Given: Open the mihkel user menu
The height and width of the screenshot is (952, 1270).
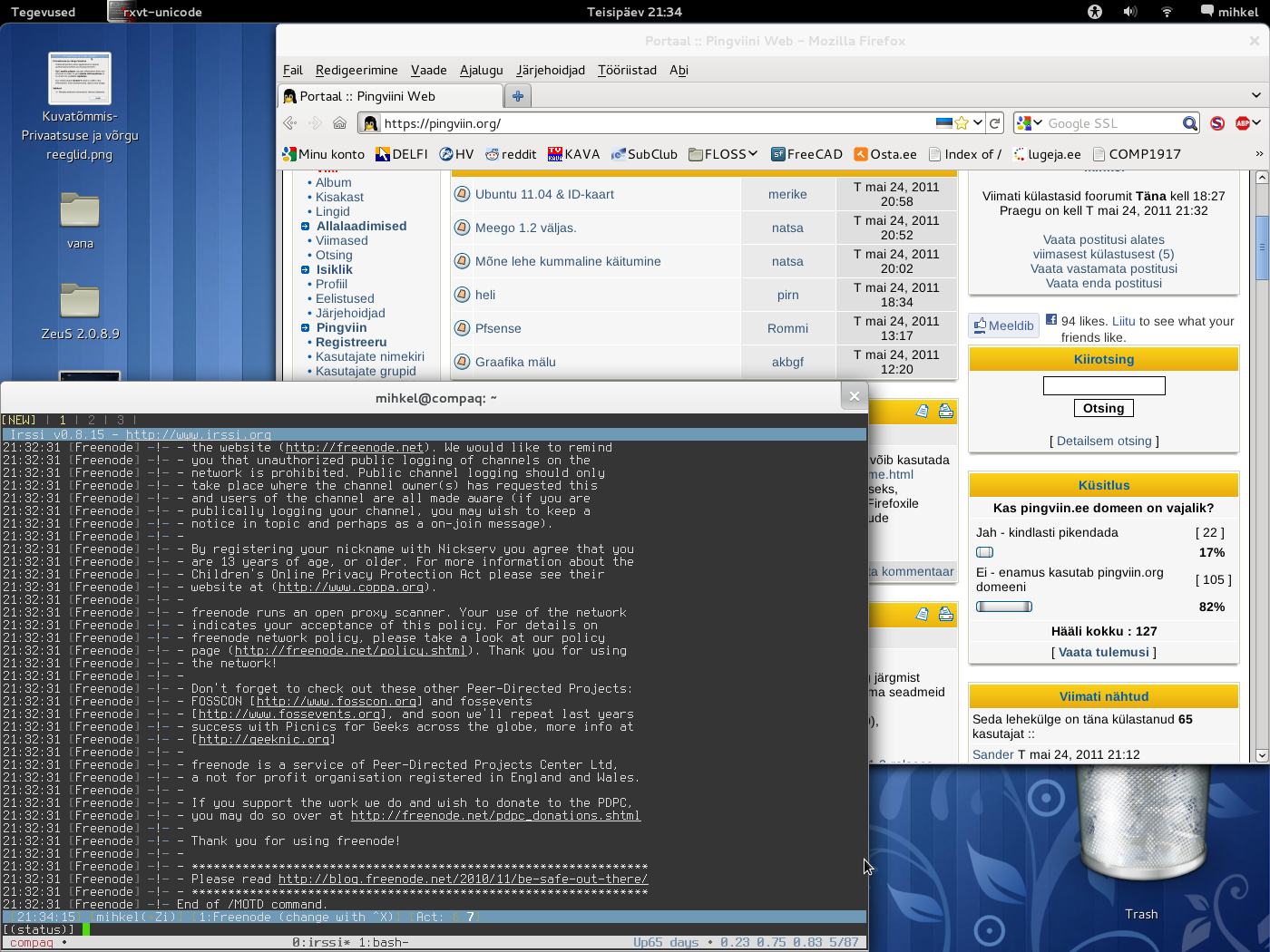Looking at the screenshot, I should pyautogui.click(x=1229, y=12).
